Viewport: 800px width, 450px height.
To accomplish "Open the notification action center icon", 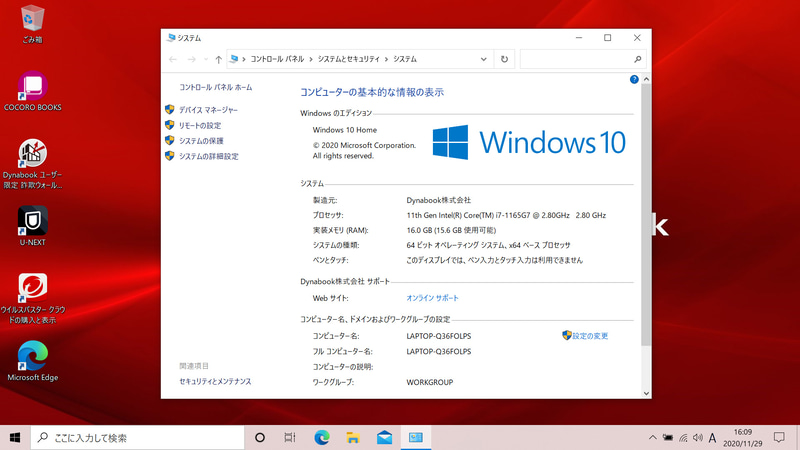I will click(x=779, y=438).
